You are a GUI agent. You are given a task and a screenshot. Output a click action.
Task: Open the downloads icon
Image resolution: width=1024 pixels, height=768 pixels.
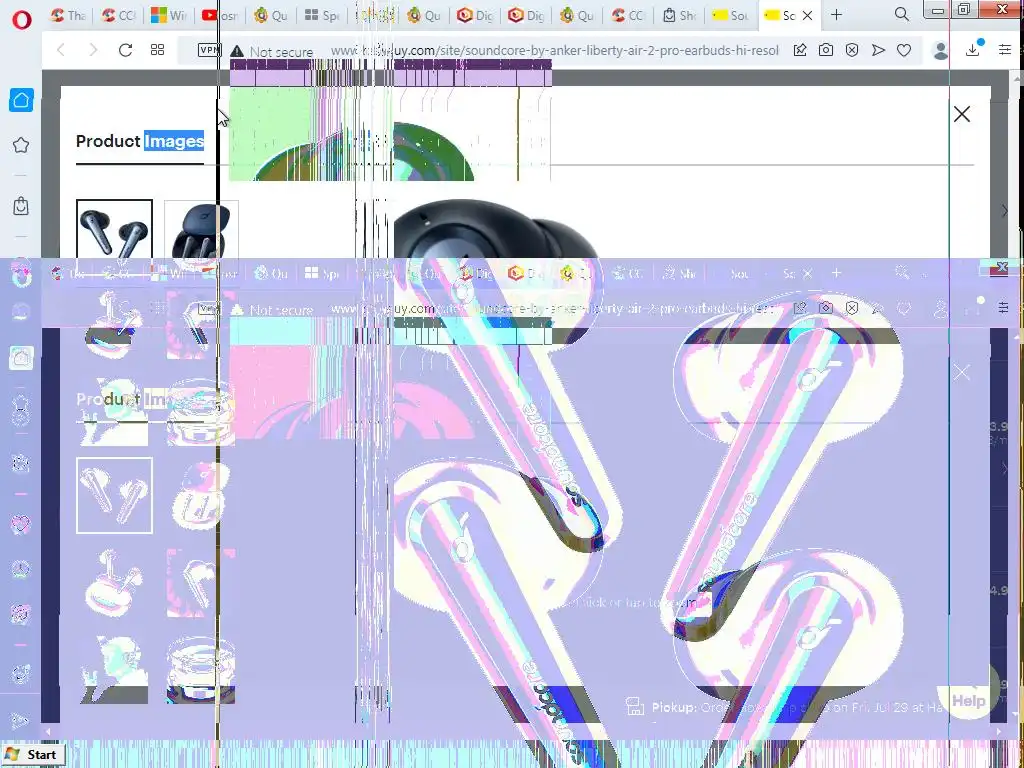tap(973, 50)
